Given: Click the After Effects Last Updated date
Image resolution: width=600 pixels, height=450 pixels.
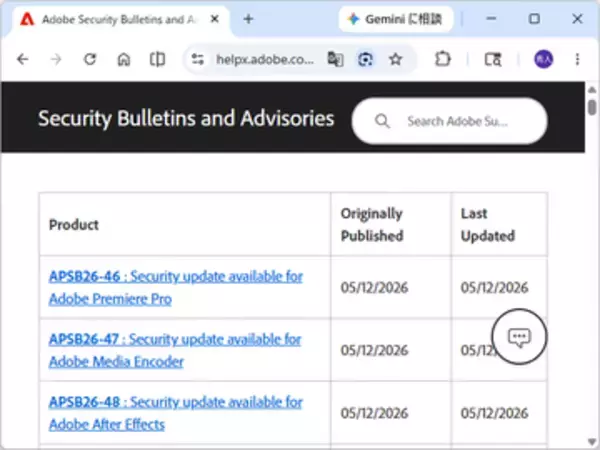Looking at the screenshot, I should pyautogui.click(x=494, y=413).
